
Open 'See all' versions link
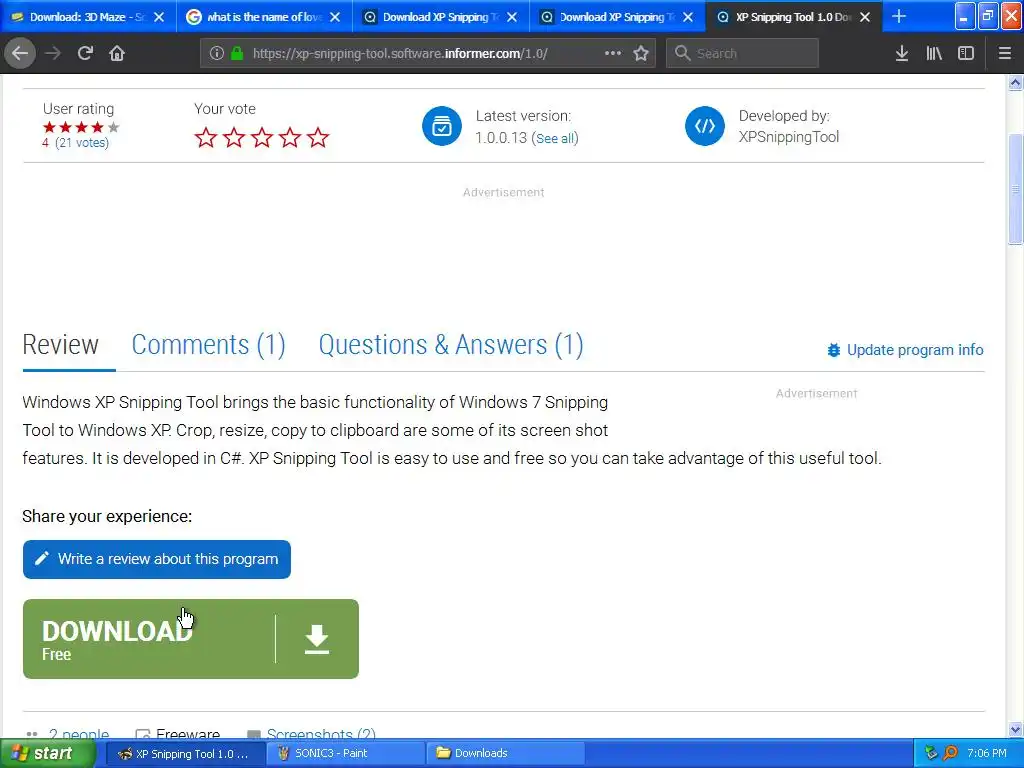(555, 138)
